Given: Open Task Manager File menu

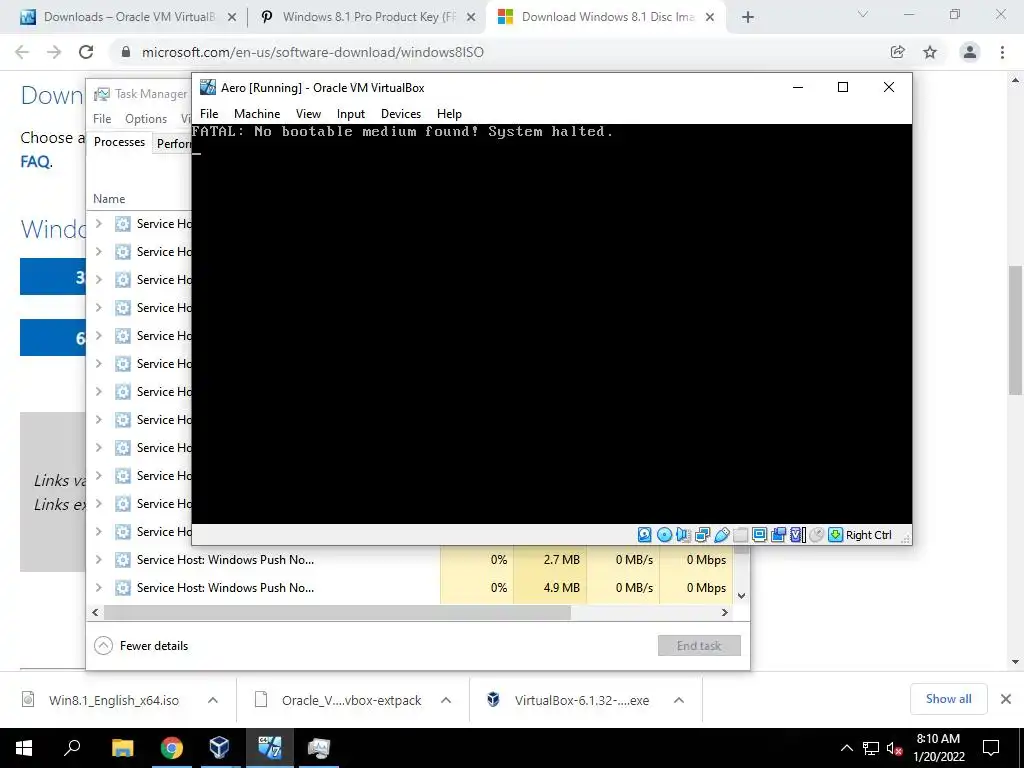Looking at the screenshot, I should pyautogui.click(x=102, y=119).
